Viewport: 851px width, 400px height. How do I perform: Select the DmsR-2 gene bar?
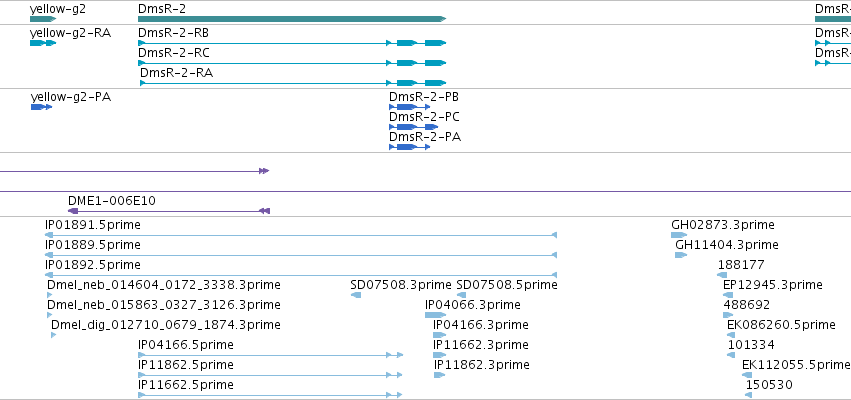click(x=292, y=19)
